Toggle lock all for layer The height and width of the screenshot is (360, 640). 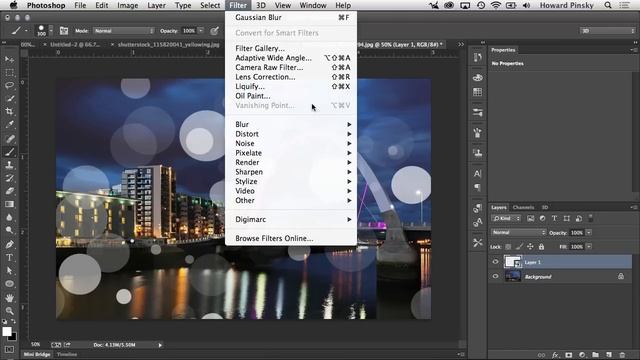point(541,247)
